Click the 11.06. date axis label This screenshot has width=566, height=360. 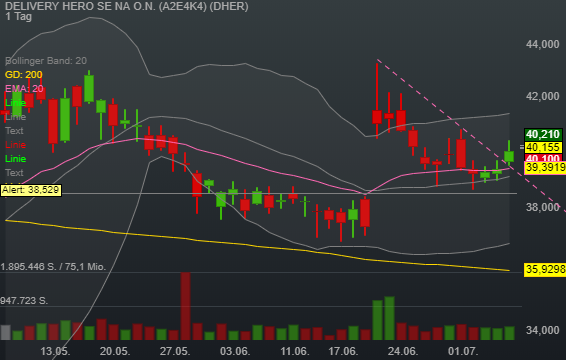pyautogui.click(x=295, y=351)
